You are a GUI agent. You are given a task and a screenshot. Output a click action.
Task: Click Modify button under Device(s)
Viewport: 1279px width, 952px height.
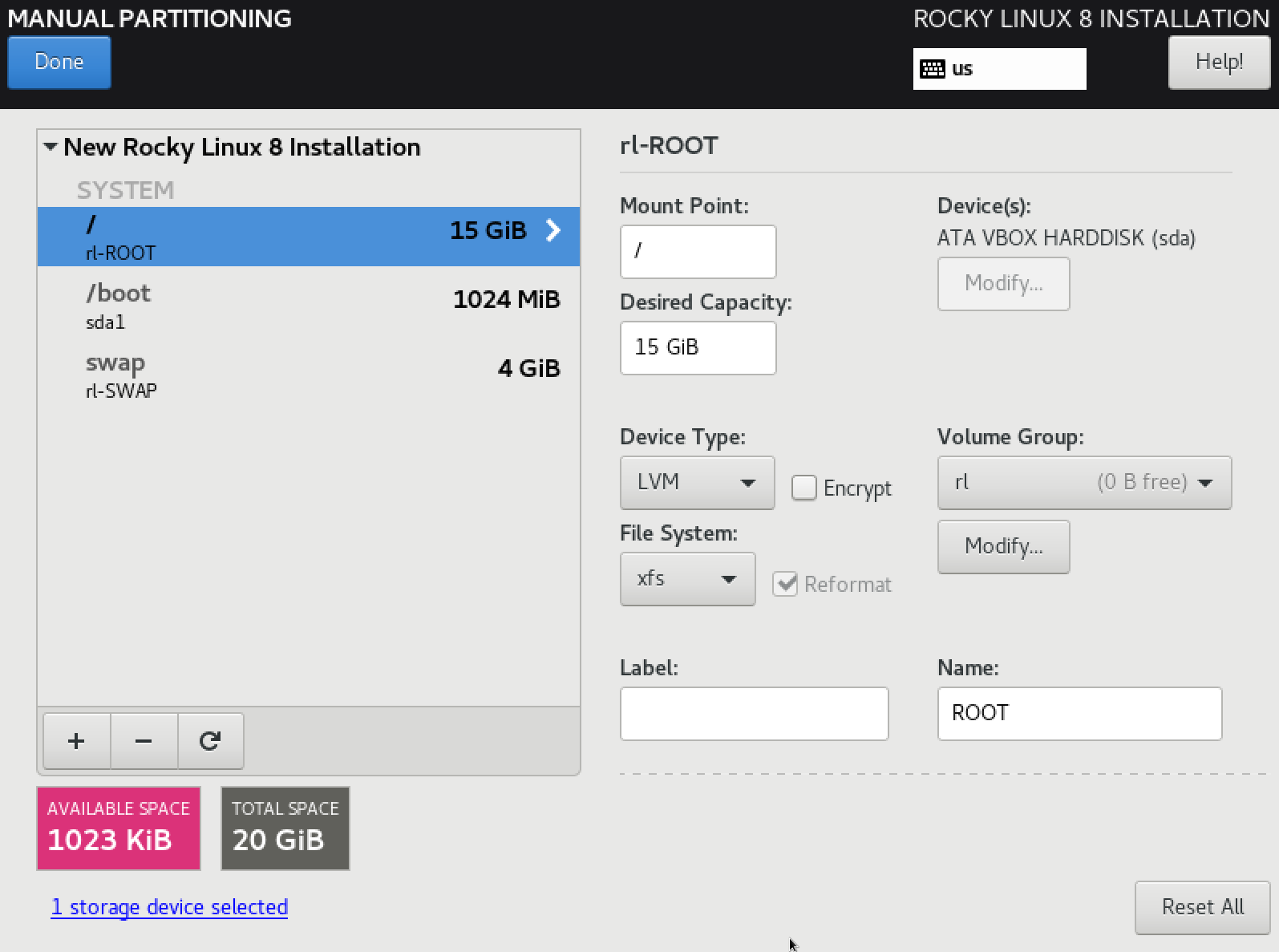point(1003,284)
